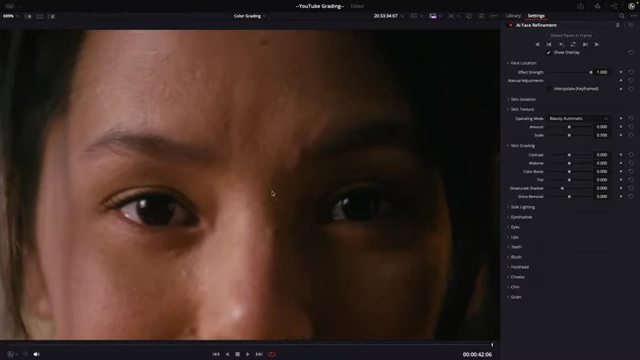
Task: Open the export icon in title bar
Action: coord(580,6)
